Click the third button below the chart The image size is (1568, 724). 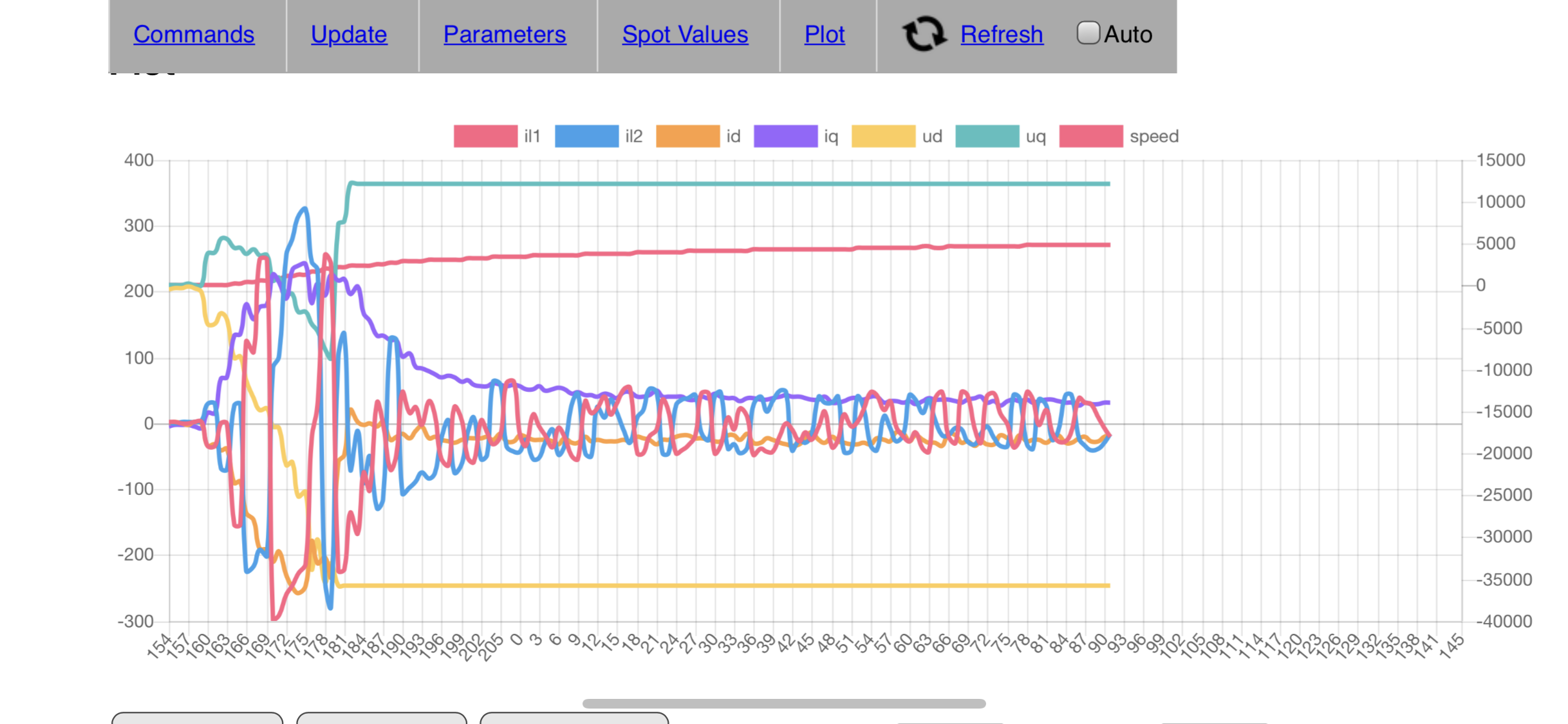(x=574, y=718)
